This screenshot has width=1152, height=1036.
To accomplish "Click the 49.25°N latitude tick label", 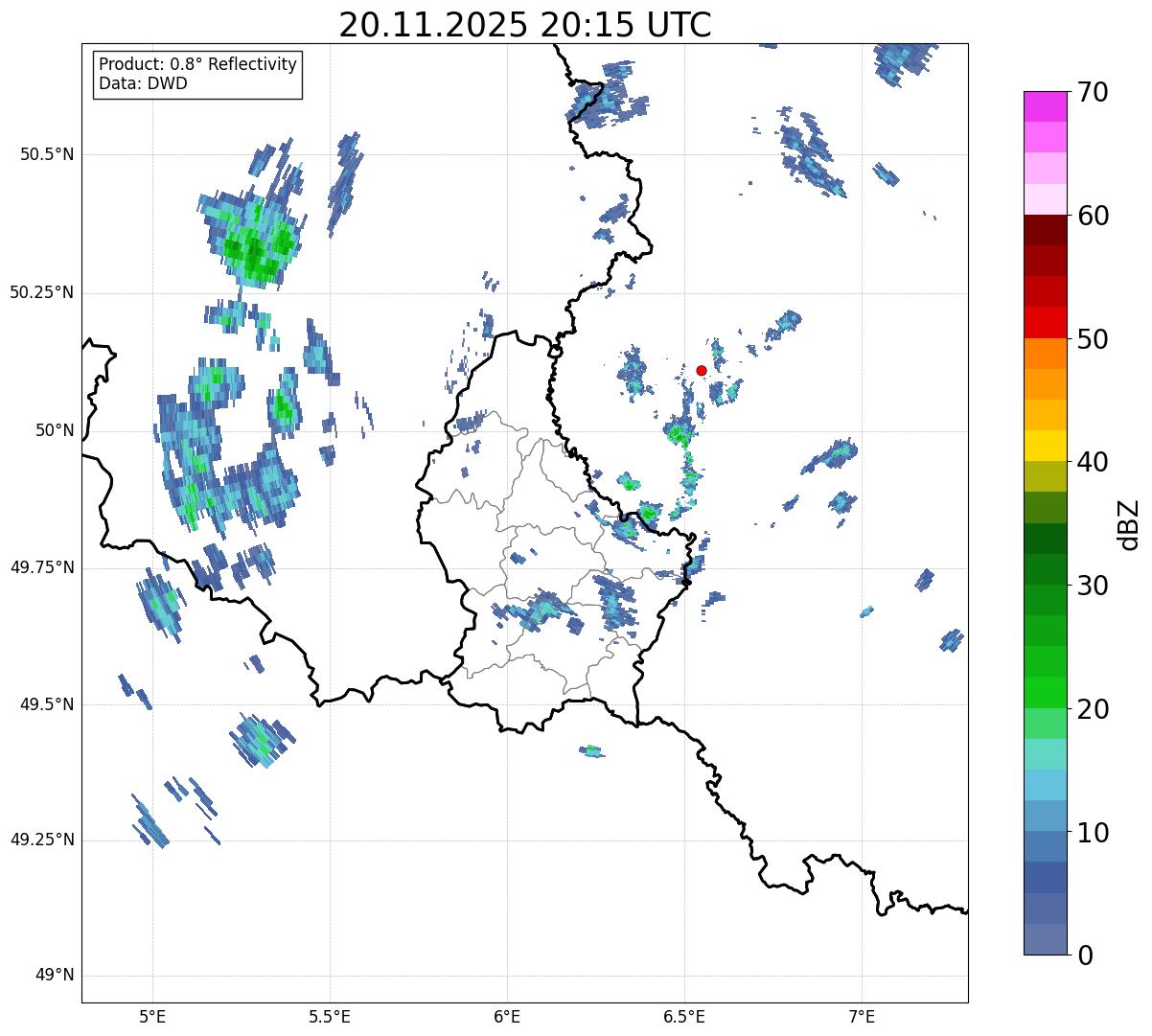I will (x=41, y=840).
